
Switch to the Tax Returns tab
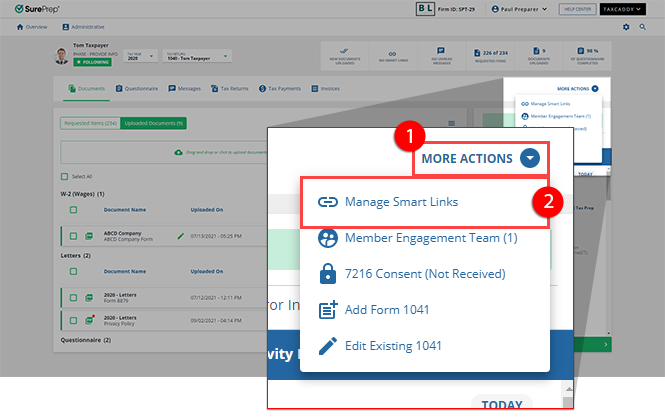coord(229,89)
